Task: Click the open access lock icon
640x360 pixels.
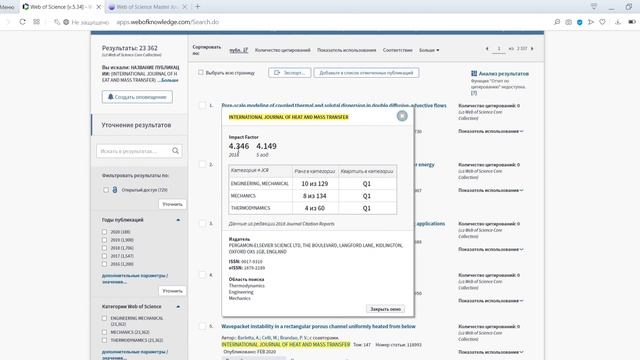Action: [x=115, y=190]
